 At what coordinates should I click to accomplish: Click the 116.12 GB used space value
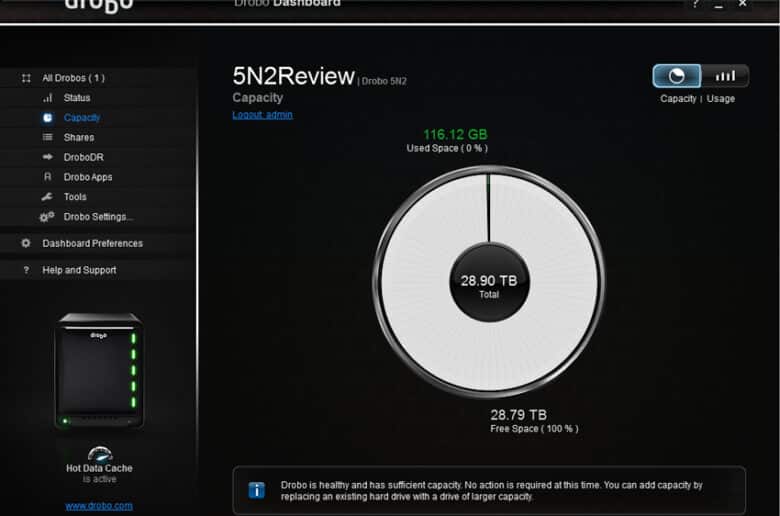coord(455,135)
